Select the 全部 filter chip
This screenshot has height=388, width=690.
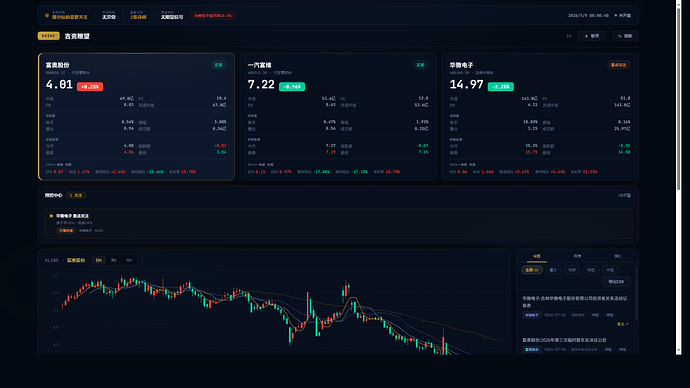[x=532, y=270]
